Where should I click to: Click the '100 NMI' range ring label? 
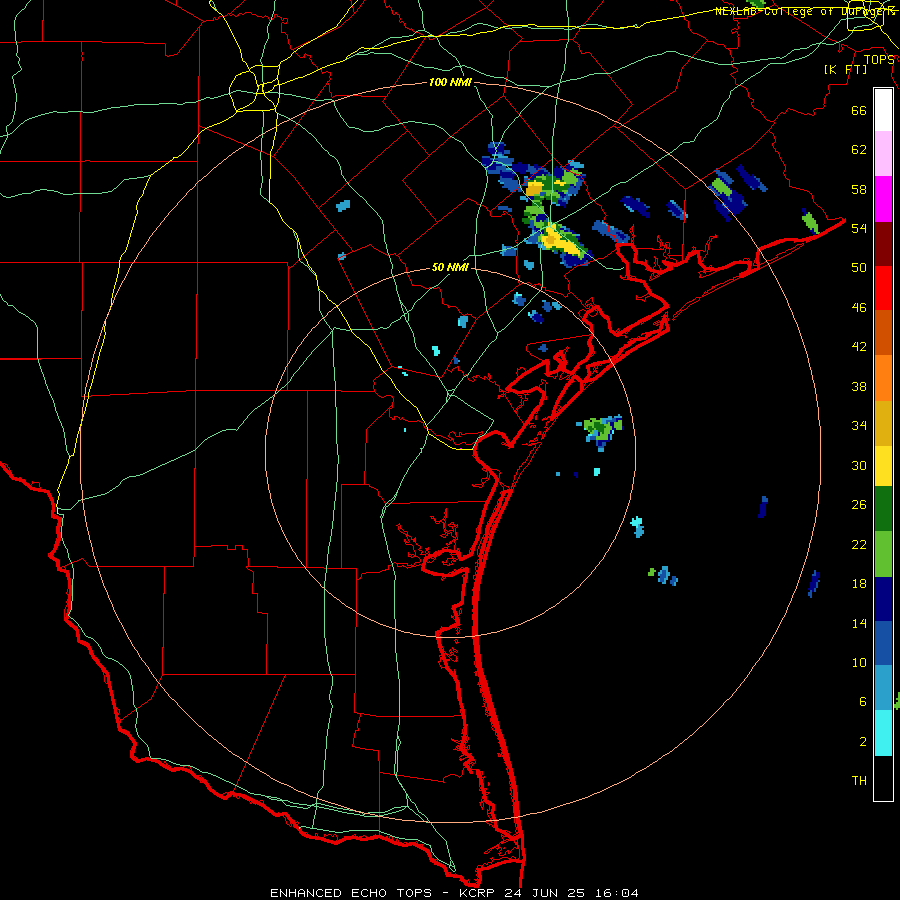click(x=450, y=83)
